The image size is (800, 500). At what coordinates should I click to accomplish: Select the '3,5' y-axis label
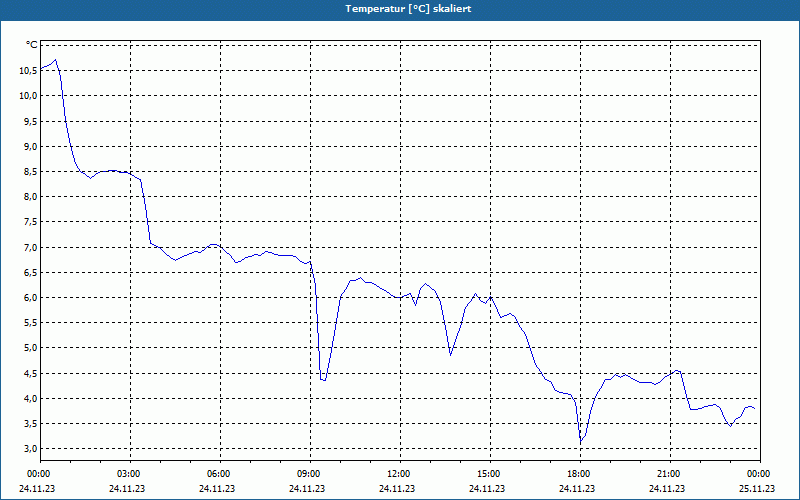(30, 423)
